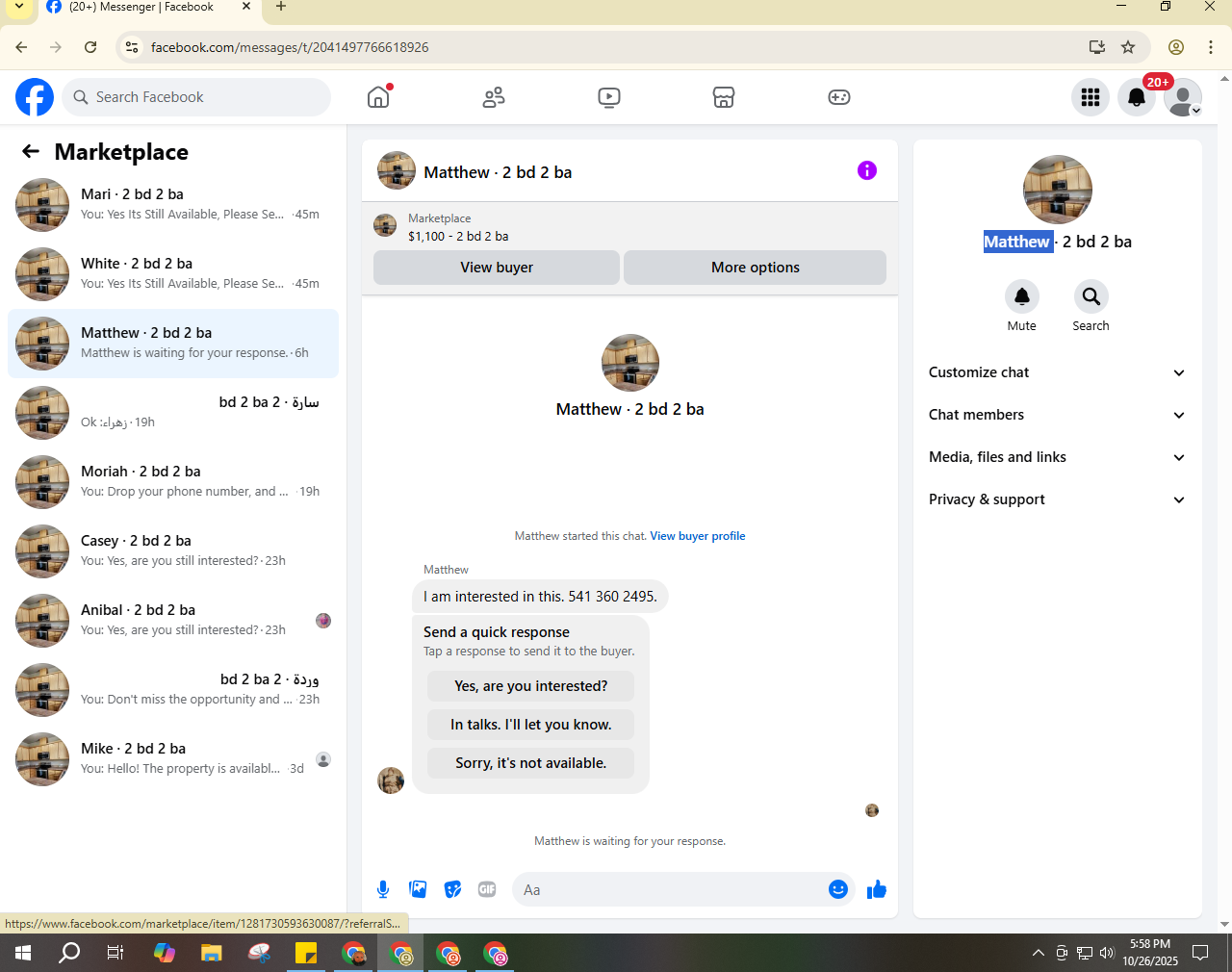Open the Facebook menu grid icon
The image size is (1232, 972).
click(1091, 97)
